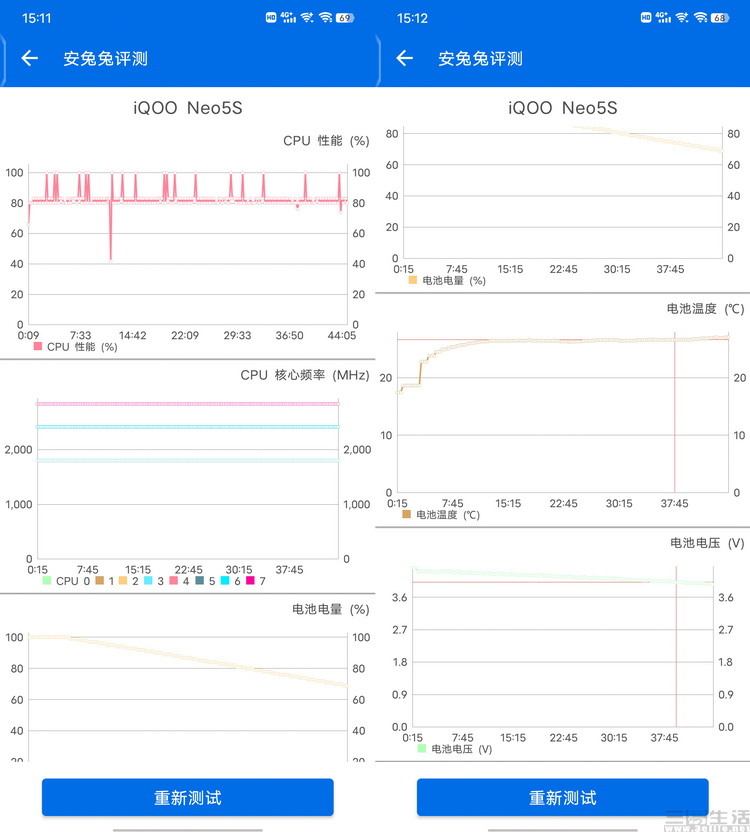Tap the battery icon showing 69
Image resolution: width=750 pixels, height=833 pixels.
click(345, 18)
